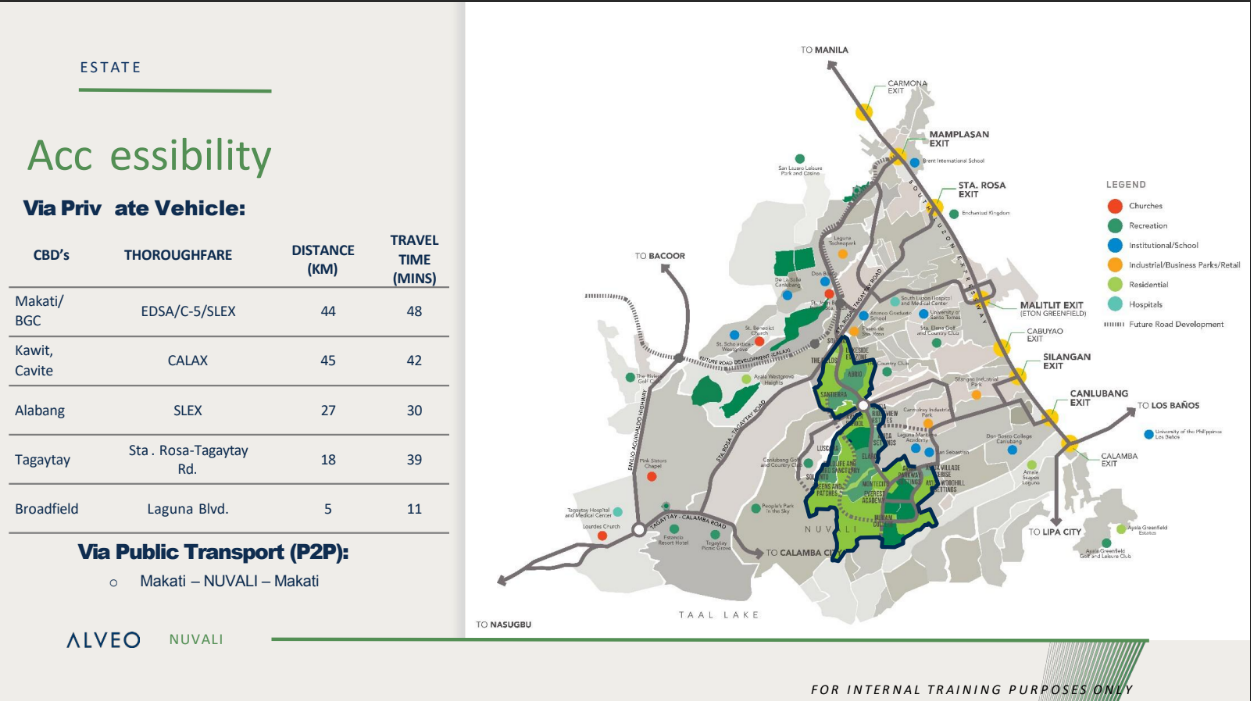Click the ALVEO logo in the footer
Screen dimensions: 1251x701
point(103,640)
